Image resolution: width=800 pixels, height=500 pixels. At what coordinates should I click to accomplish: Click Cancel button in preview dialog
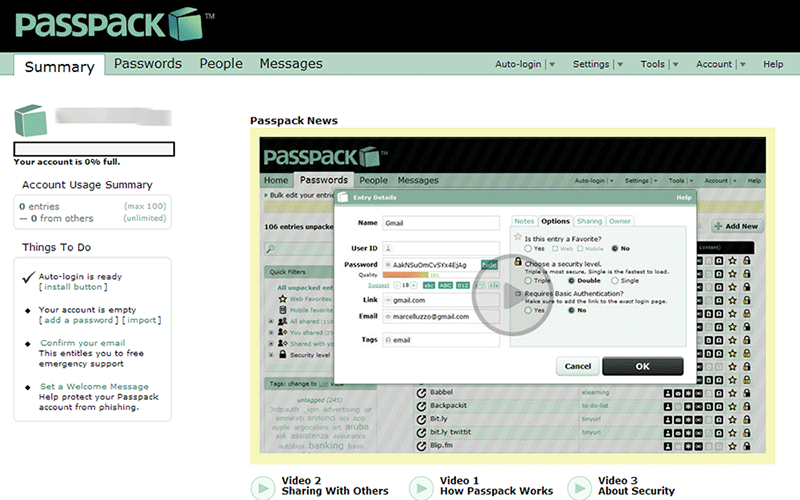click(578, 366)
